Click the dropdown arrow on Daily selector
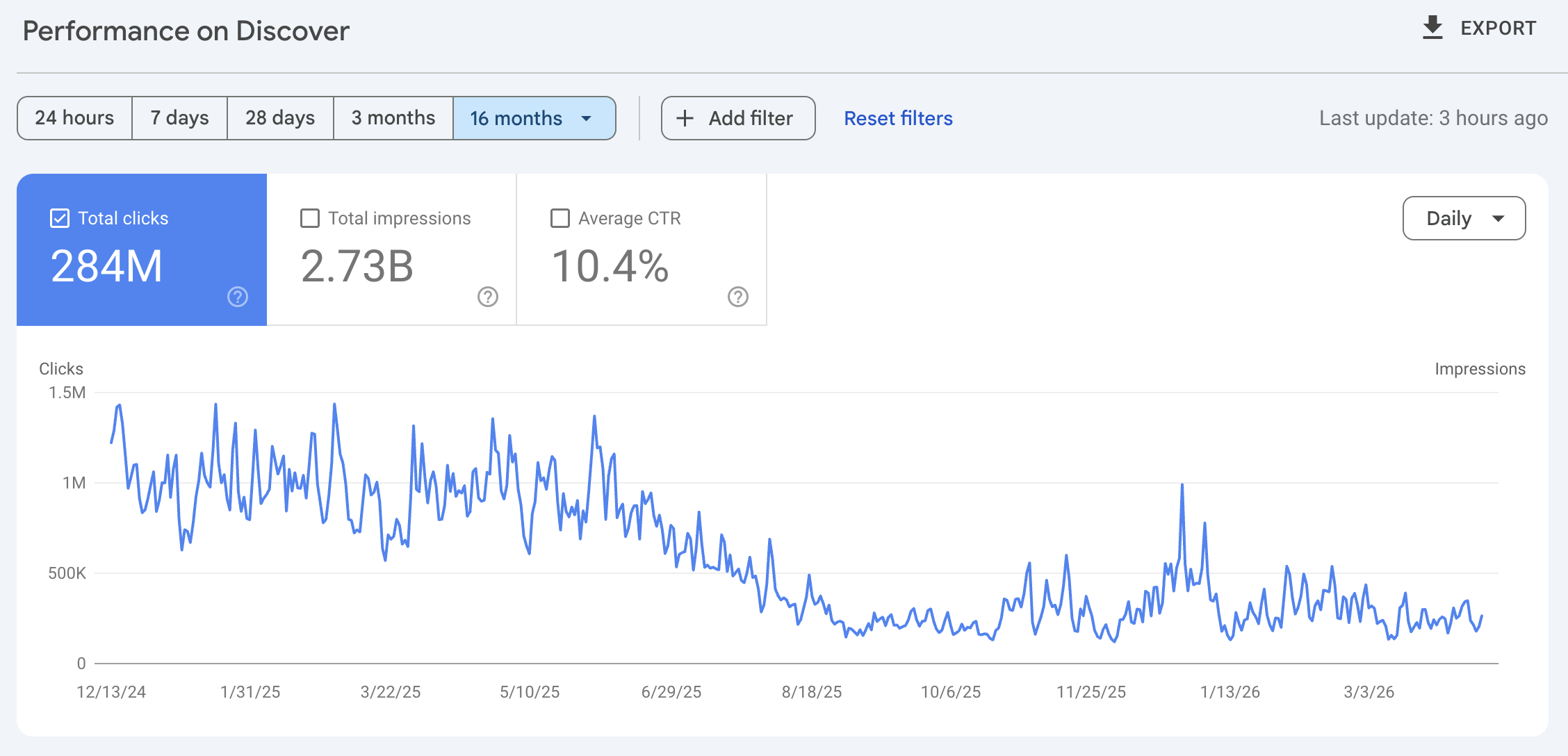 click(1500, 218)
